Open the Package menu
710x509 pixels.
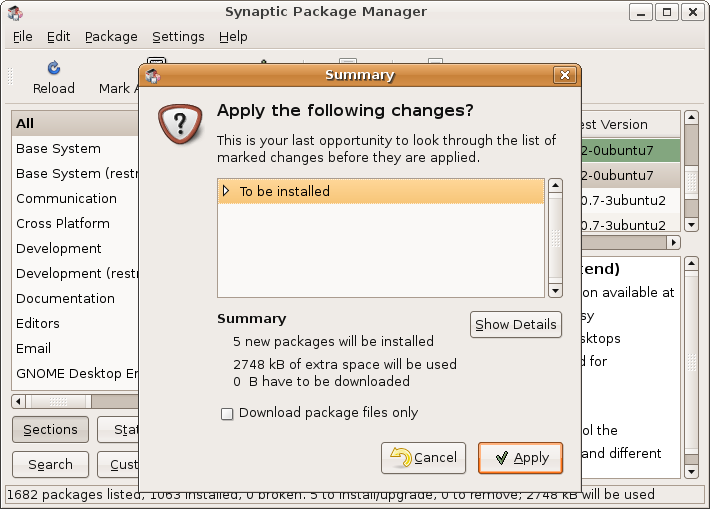[111, 37]
